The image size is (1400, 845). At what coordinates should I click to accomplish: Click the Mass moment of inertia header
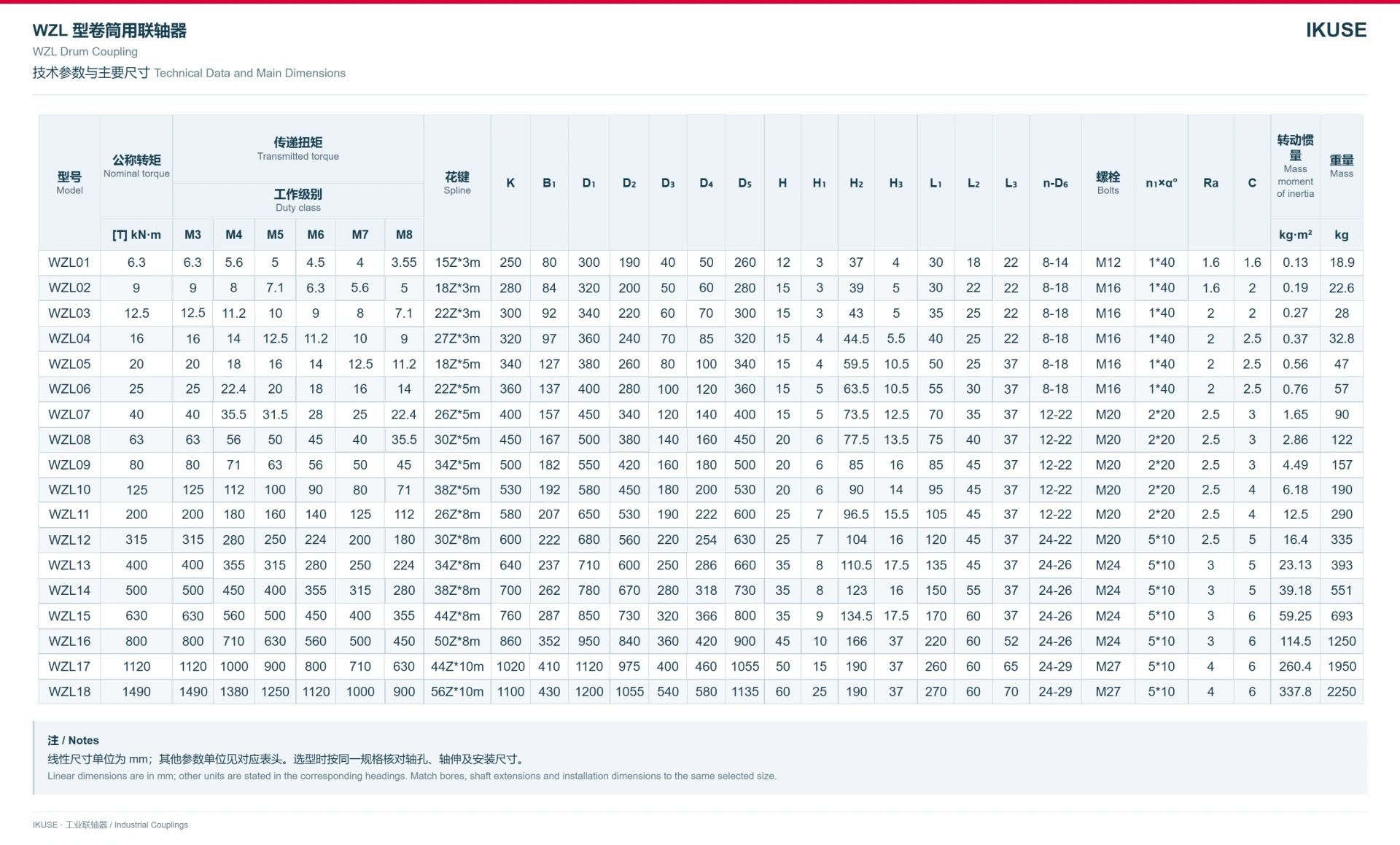tap(1295, 166)
